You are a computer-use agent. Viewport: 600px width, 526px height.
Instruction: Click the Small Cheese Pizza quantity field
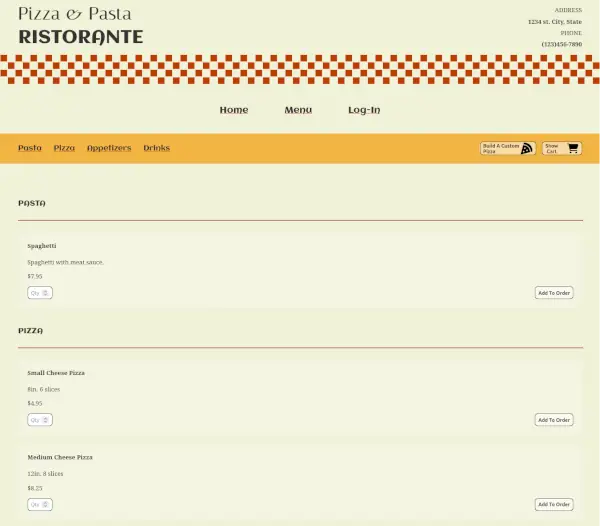40,420
